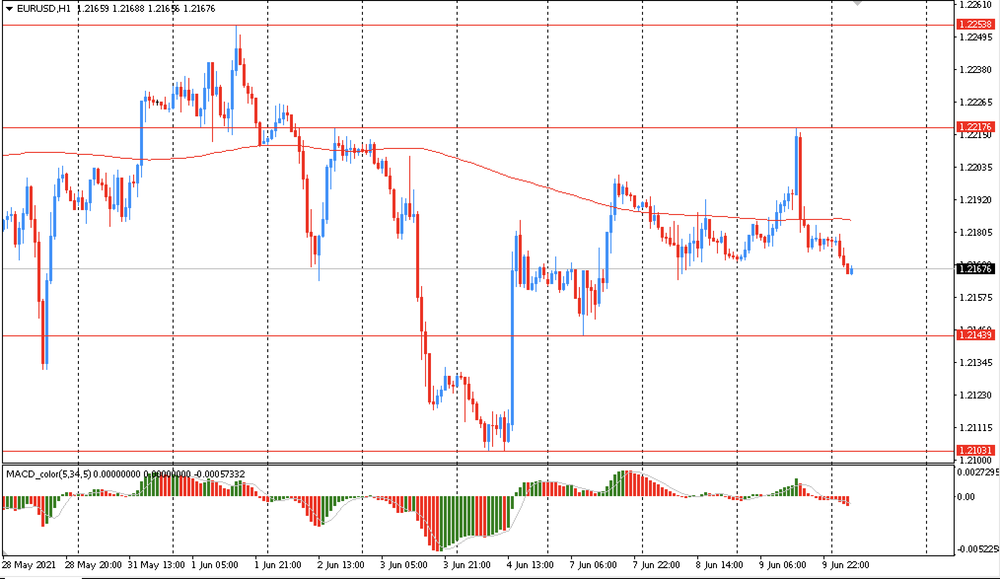Click the 4 Jun 13:00 time label
The image size is (1000, 579).
530,565
